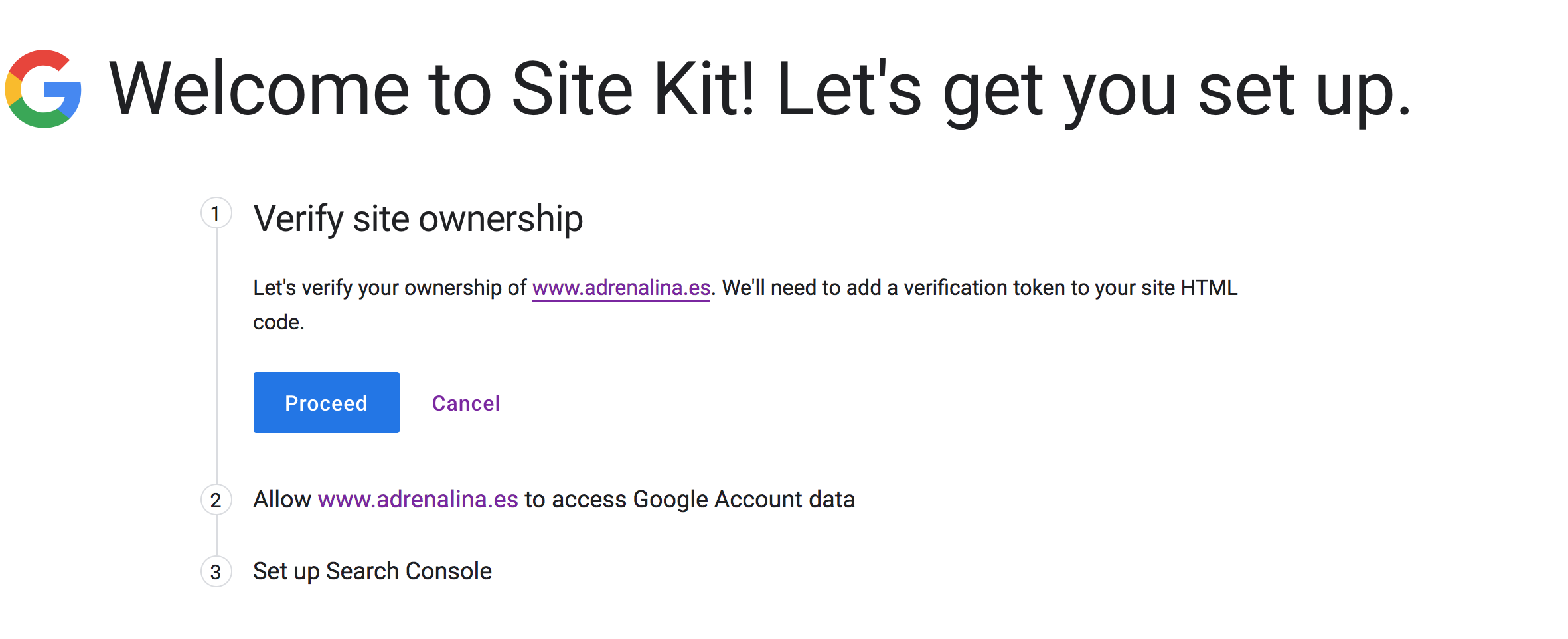Screen dimensions: 1568x639
Task: Open www.adrenalina.es link in step 2
Action: pos(418,500)
